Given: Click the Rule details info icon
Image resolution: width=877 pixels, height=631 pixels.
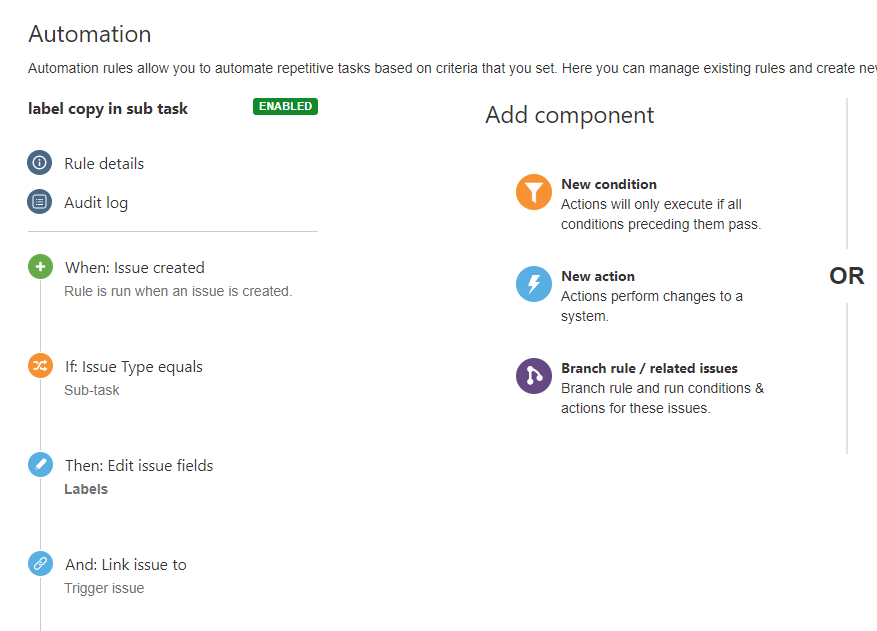Looking at the screenshot, I should click(x=39, y=163).
